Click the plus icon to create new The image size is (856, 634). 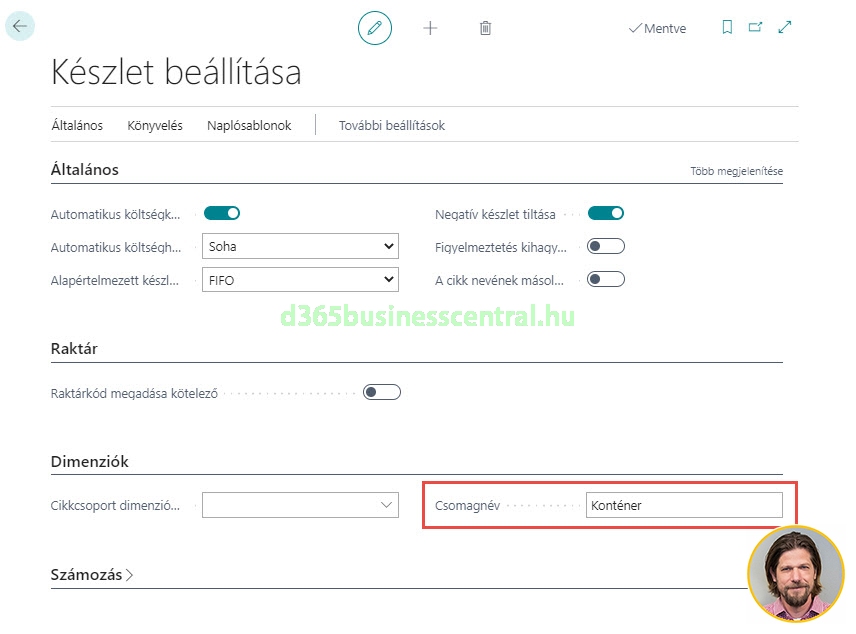[430, 28]
